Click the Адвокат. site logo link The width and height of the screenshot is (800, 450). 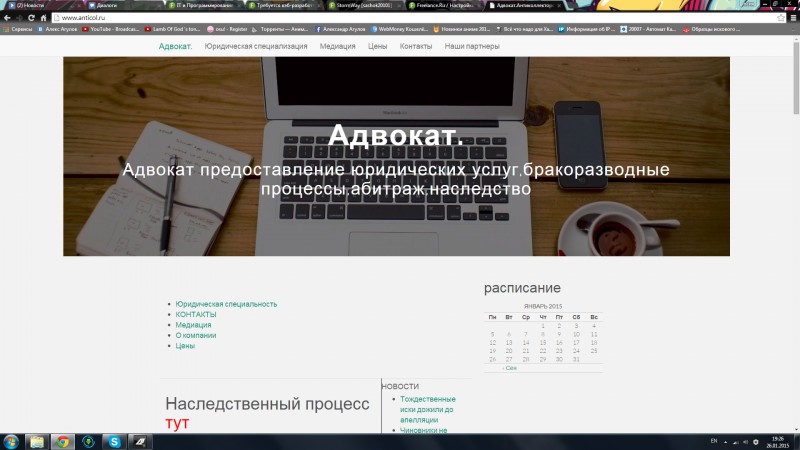pyautogui.click(x=175, y=46)
